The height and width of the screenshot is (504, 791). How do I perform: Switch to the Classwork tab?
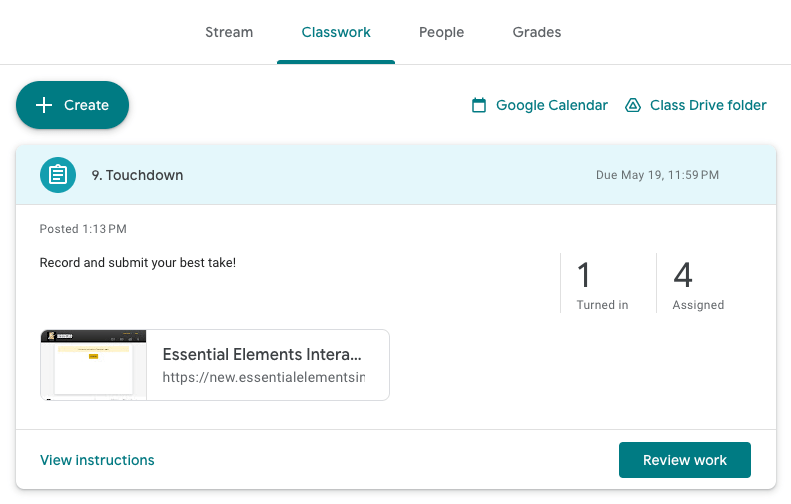336,32
